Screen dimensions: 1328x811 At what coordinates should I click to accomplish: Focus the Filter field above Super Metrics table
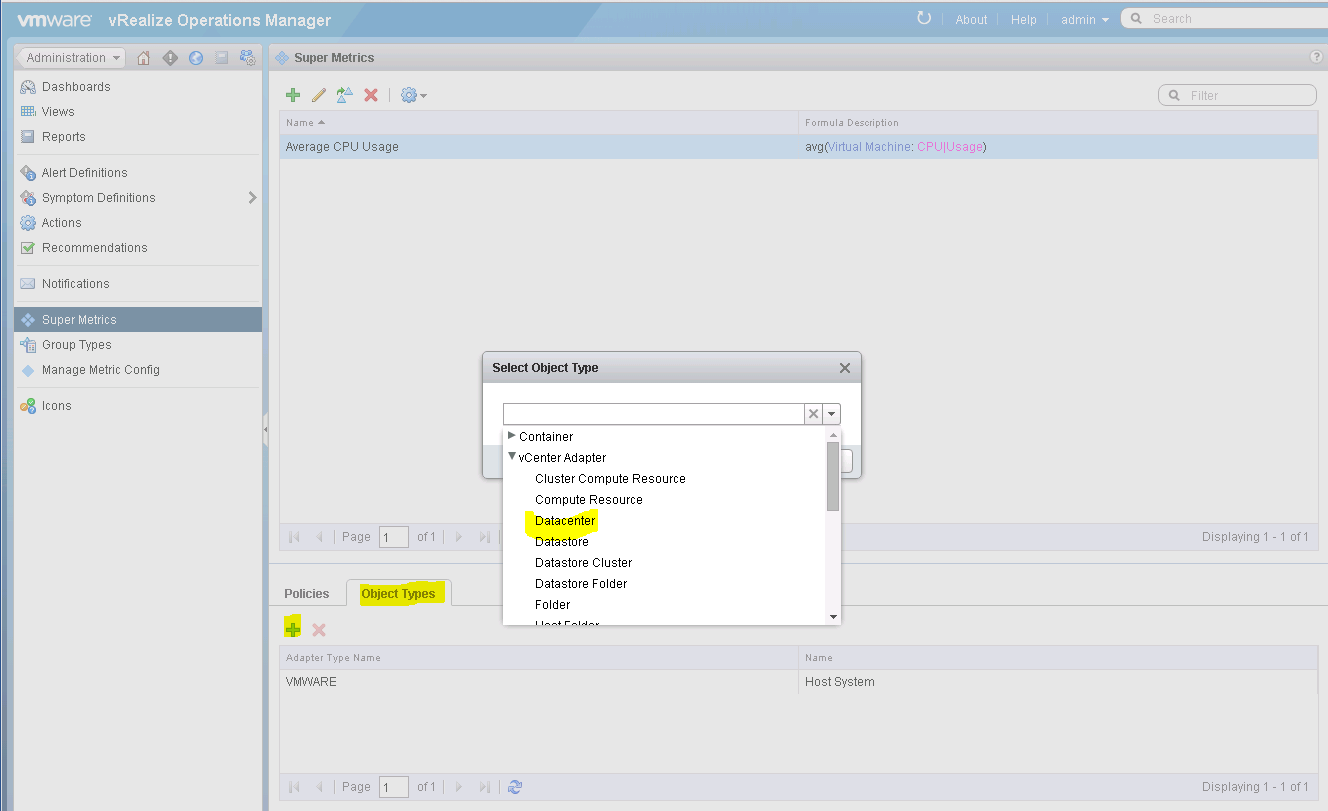pyautogui.click(x=1237, y=95)
